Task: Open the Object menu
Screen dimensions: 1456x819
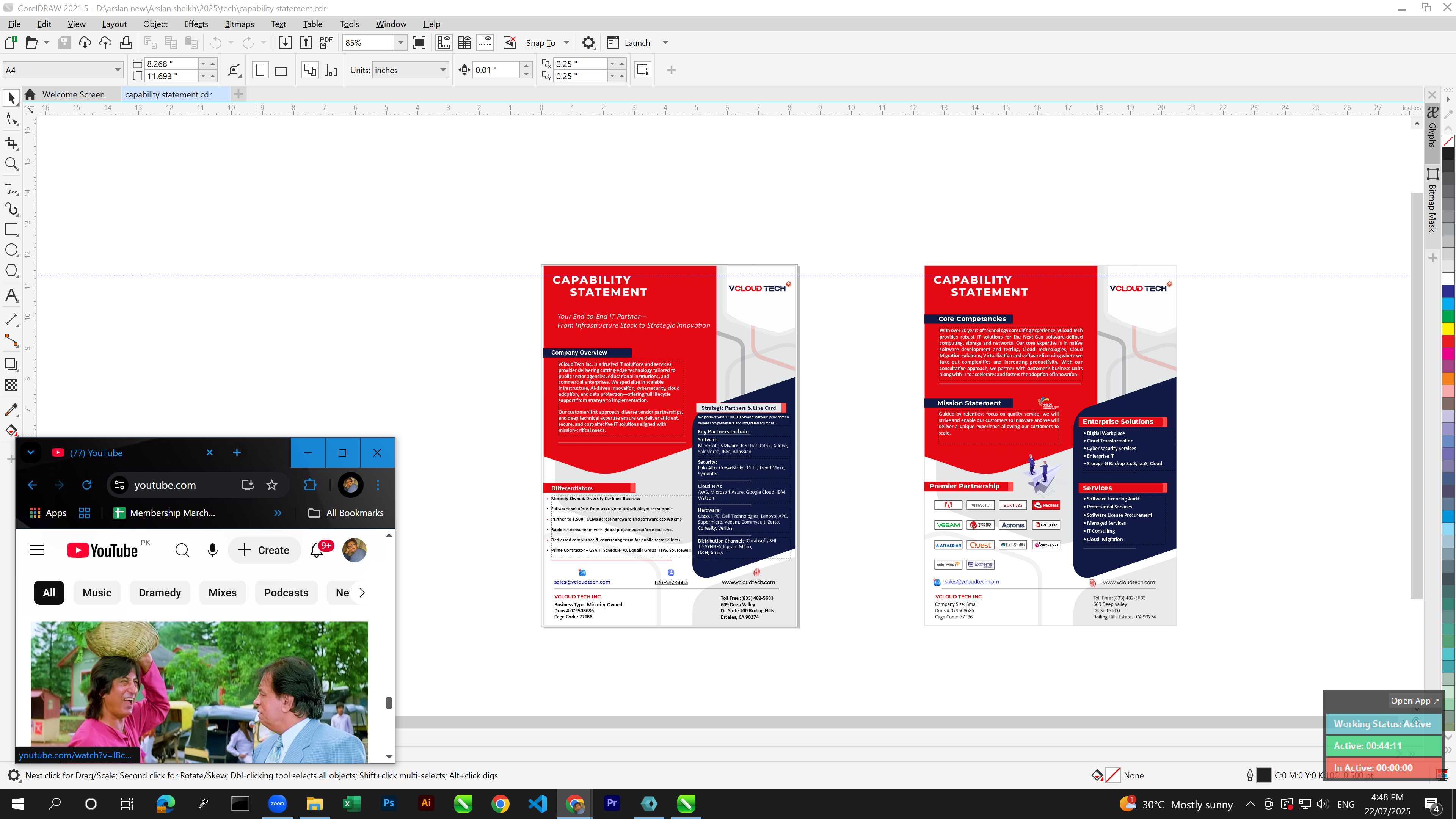Action: pyautogui.click(x=155, y=24)
